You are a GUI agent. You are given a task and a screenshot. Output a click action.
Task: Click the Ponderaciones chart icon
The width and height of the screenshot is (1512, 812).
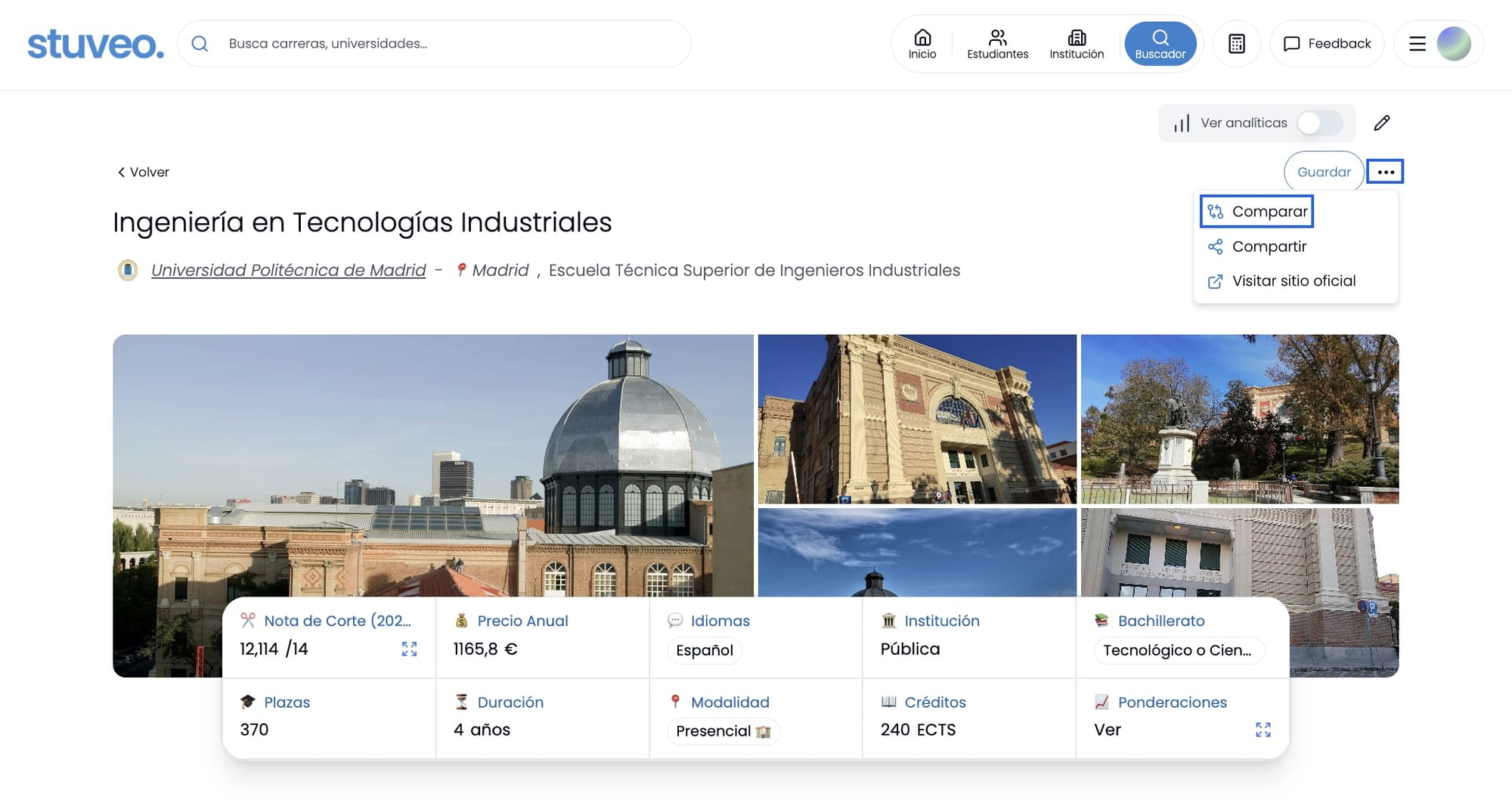(1101, 702)
